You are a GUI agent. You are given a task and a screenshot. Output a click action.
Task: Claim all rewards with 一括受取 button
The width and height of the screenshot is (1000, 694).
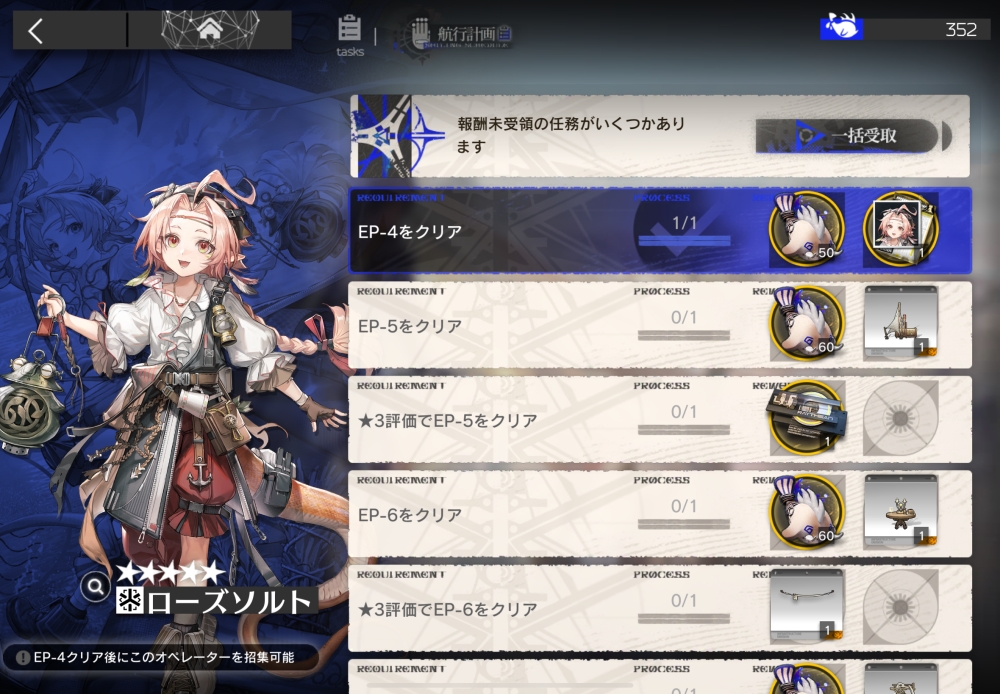848,135
